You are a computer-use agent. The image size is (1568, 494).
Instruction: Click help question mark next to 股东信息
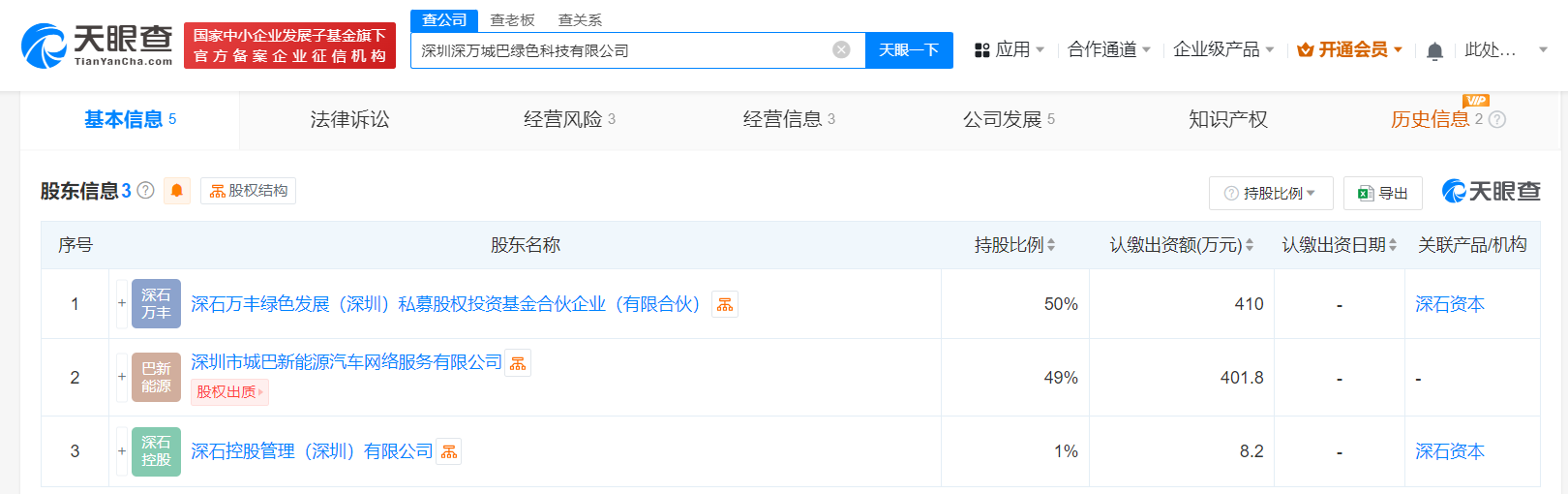pos(145,190)
